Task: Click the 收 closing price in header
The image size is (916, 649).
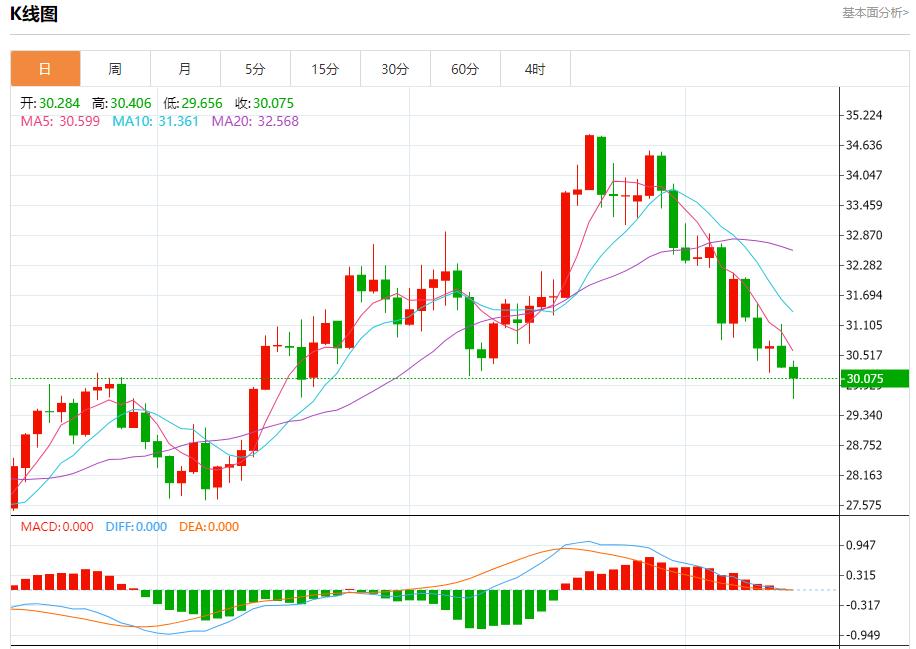Action: click(x=264, y=103)
